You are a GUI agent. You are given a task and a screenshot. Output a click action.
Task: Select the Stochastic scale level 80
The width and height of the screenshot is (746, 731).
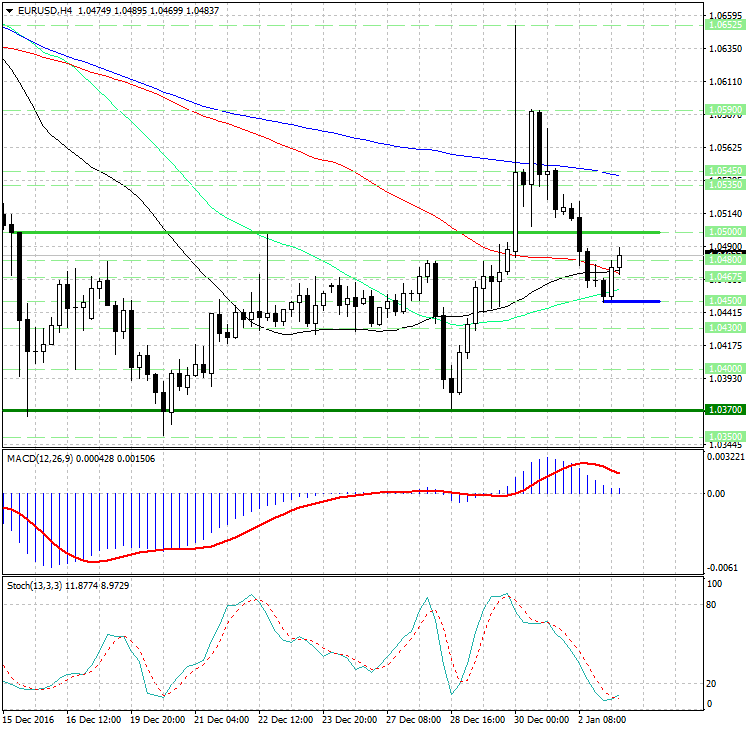tap(711, 605)
